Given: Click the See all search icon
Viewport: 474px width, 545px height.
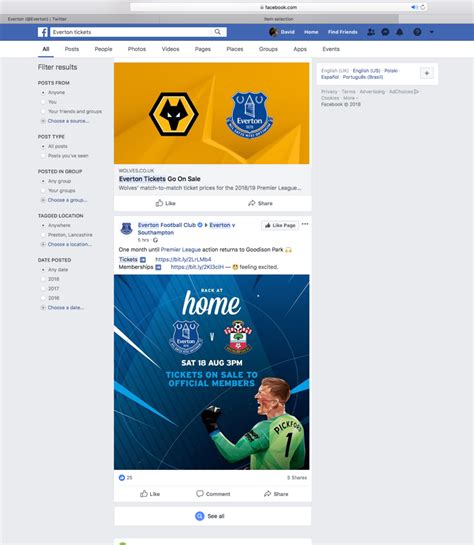Looking at the screenshot, I should pos(199,516).
